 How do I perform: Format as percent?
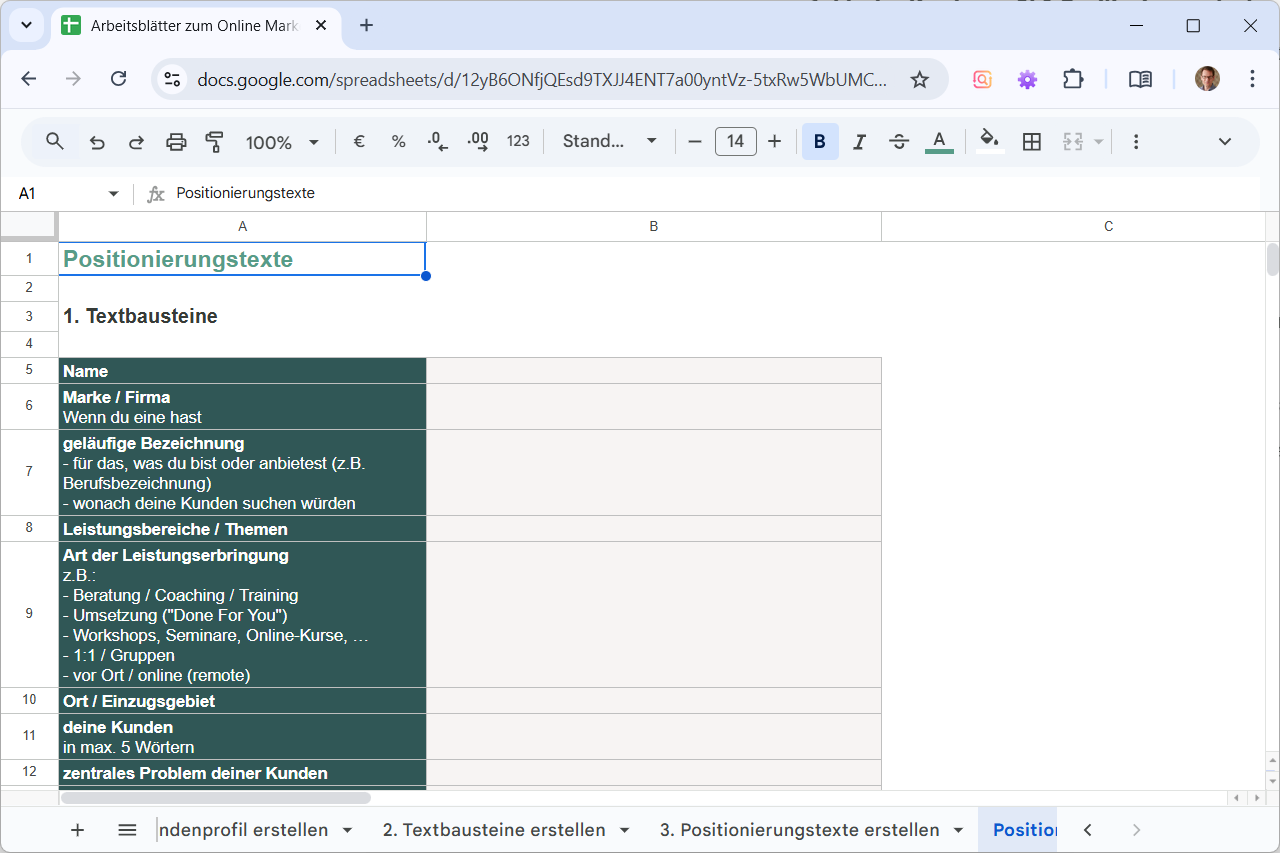click(x=398, y=142)
